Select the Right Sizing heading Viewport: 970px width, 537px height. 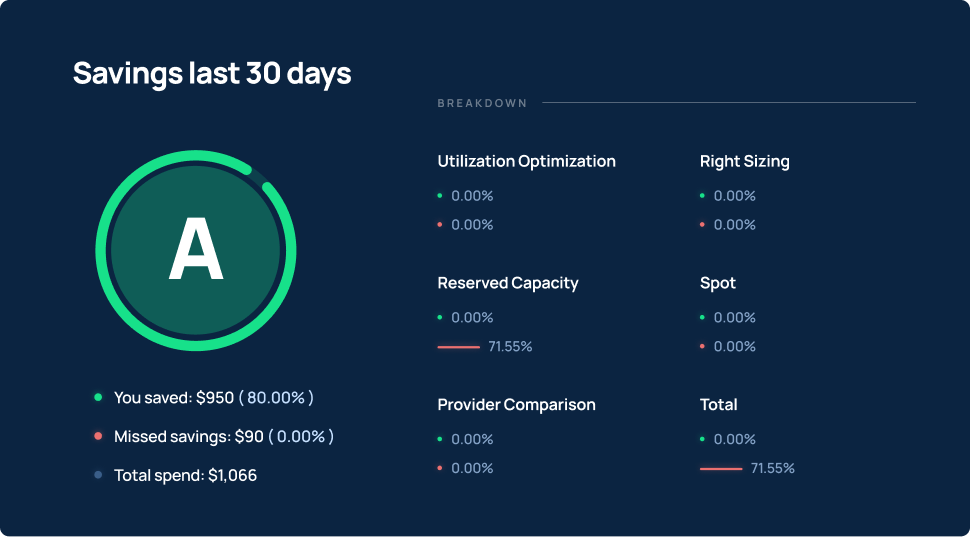pos(744,161)
